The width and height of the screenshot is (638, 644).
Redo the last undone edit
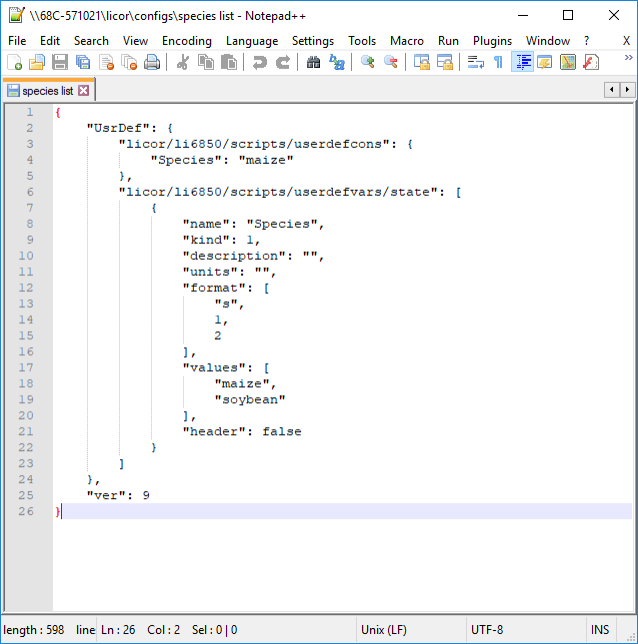point(283,62)
